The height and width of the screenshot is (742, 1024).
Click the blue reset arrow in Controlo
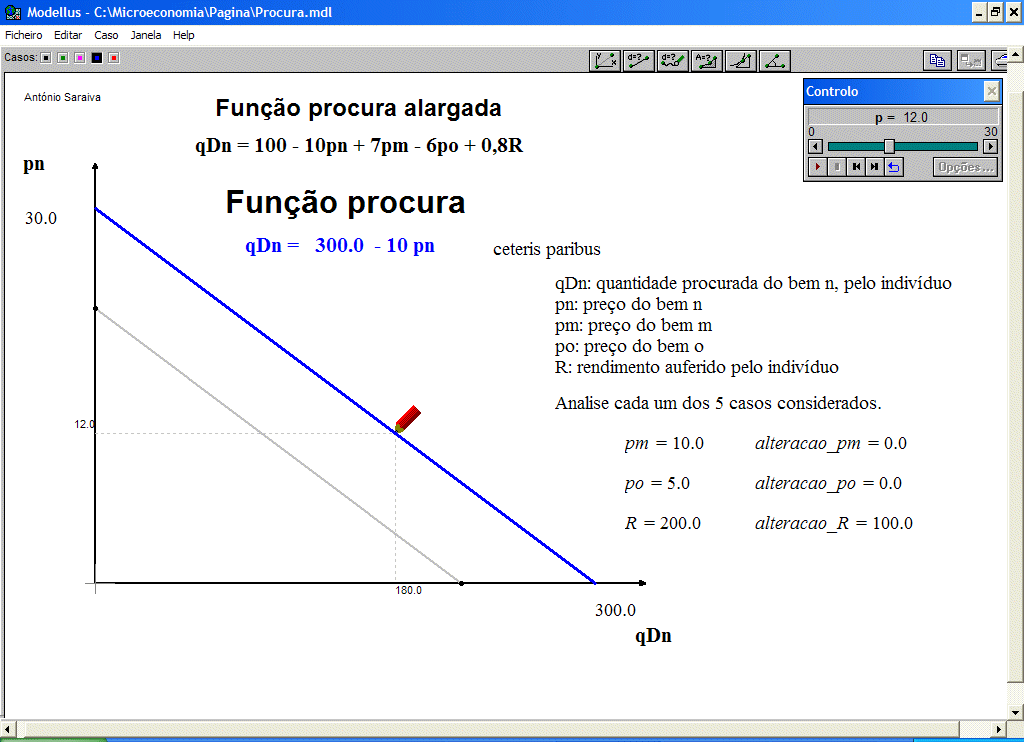coord(894,167)
